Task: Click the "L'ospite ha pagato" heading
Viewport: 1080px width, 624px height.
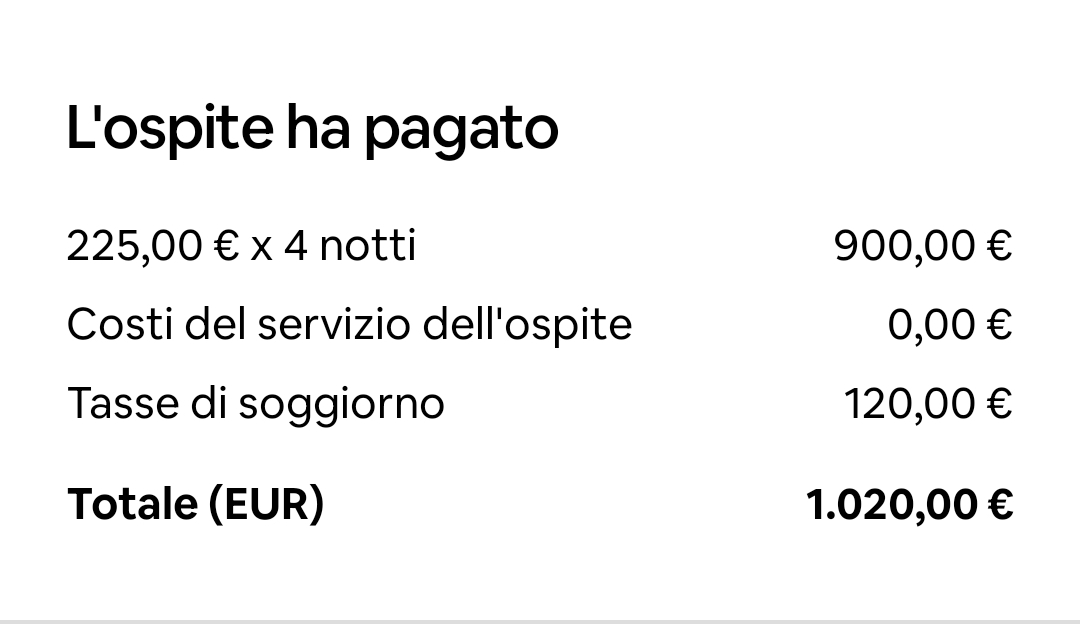Action: pyautogui.click(x=312, y=129)
